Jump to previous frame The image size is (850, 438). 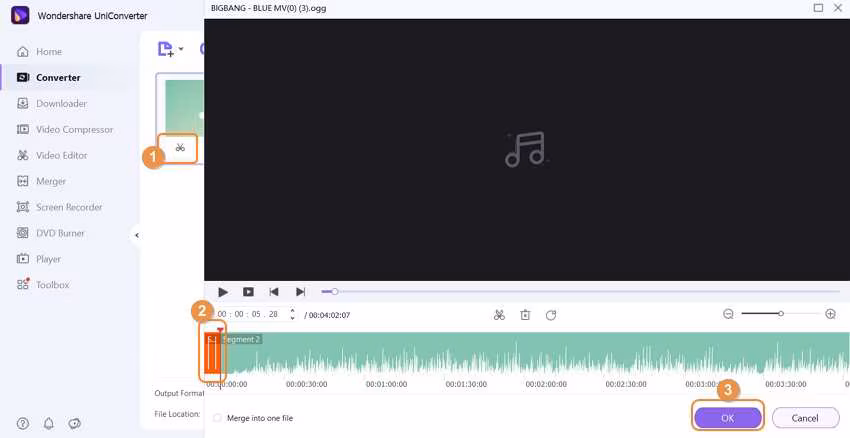tap(274, 292)
